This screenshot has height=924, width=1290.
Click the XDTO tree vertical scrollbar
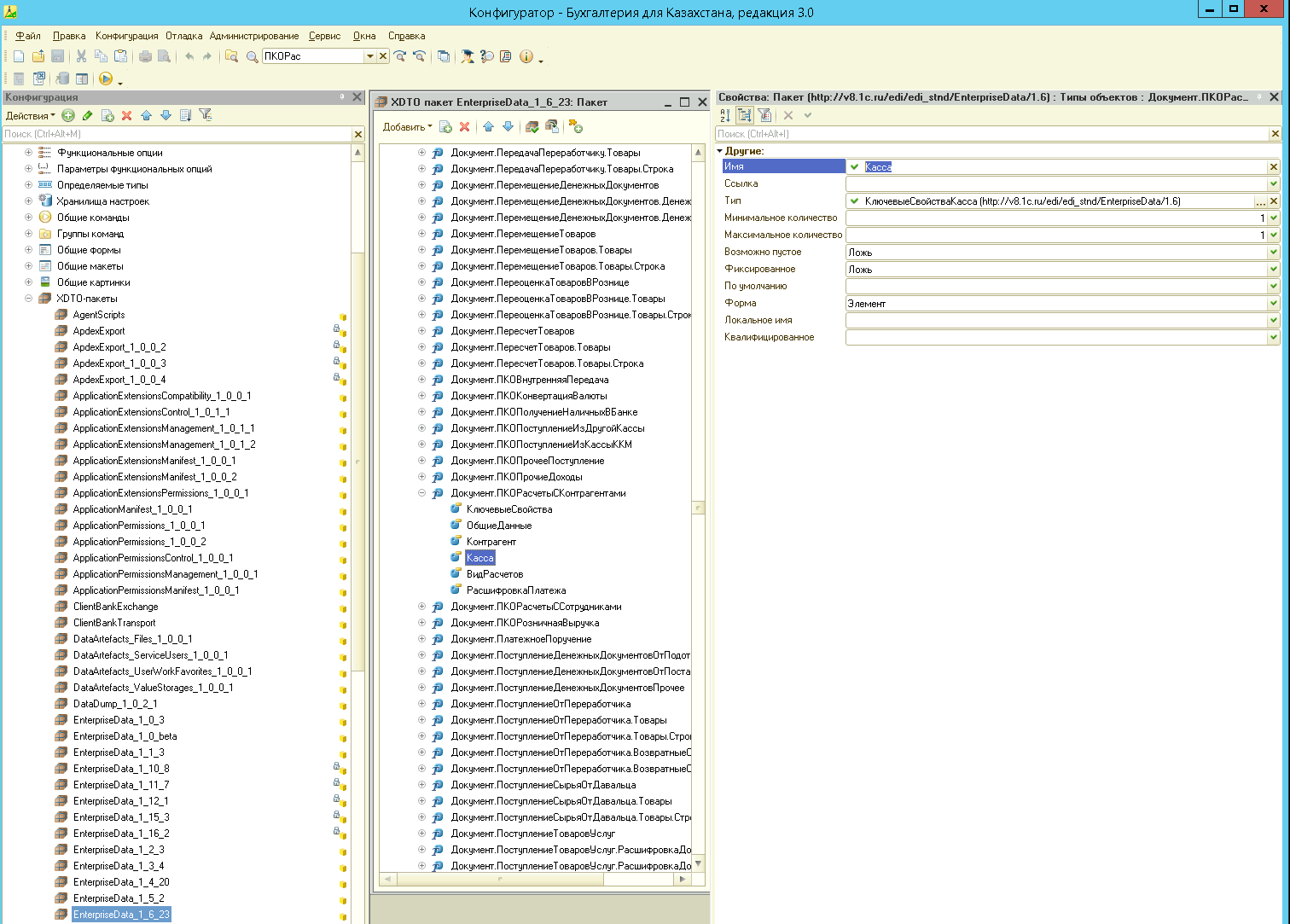pos(699,508)
